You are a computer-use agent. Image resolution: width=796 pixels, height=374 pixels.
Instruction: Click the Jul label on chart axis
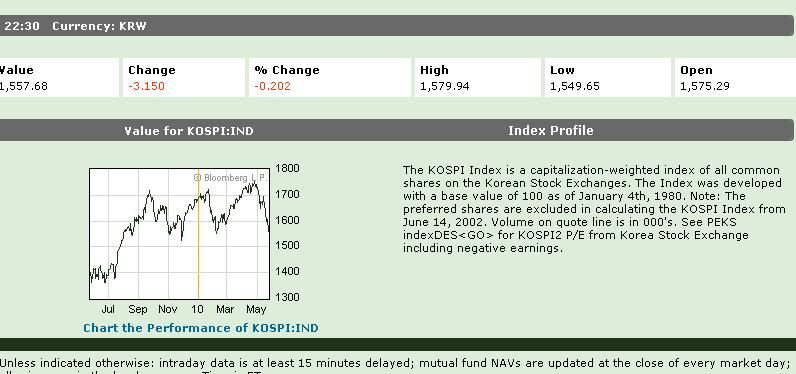point(108,309)
